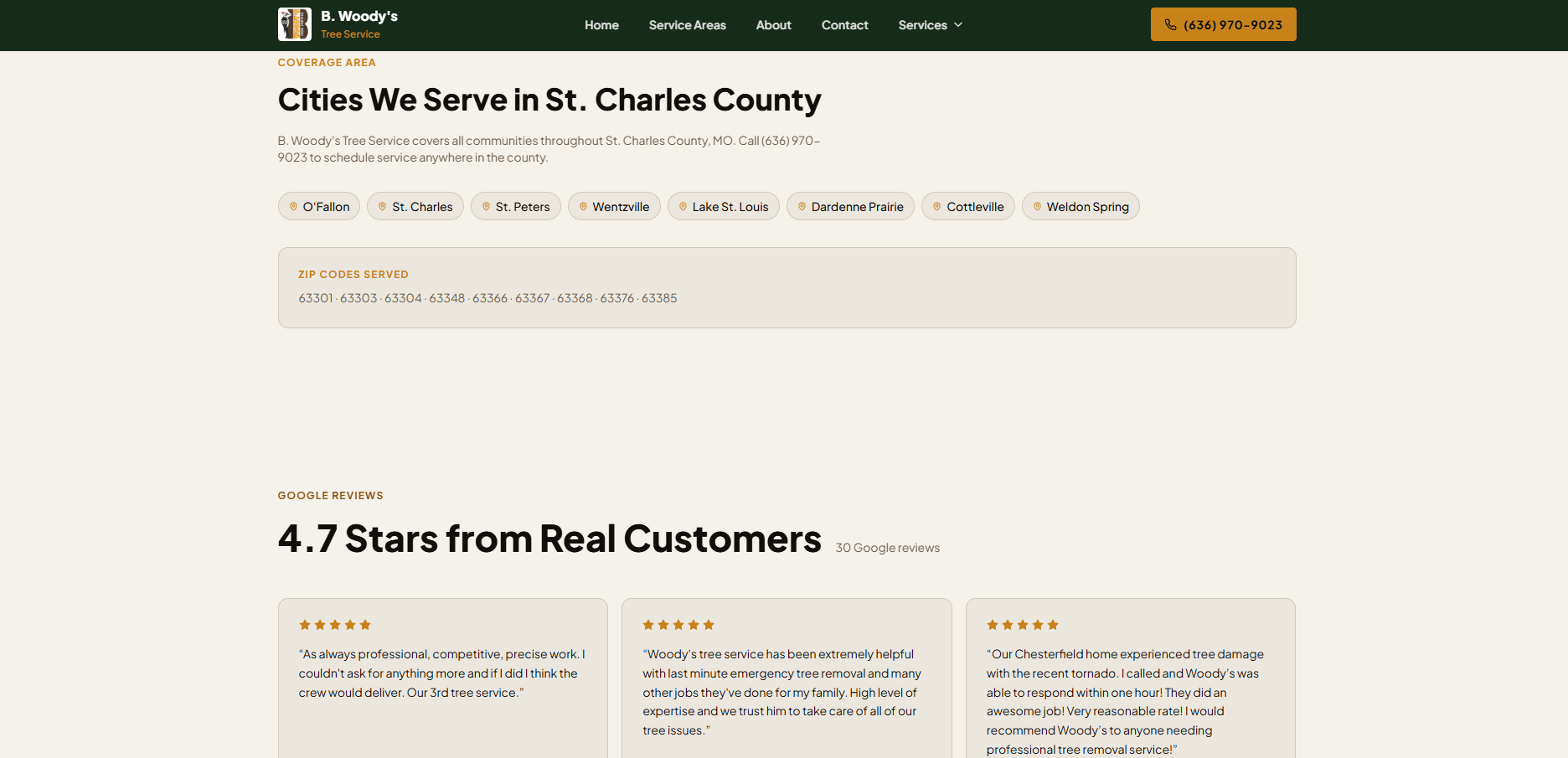This screenshot has height=758, width=1568.
Task: Click the map pin icon on St. Peters chip
Action: [486, 206]
